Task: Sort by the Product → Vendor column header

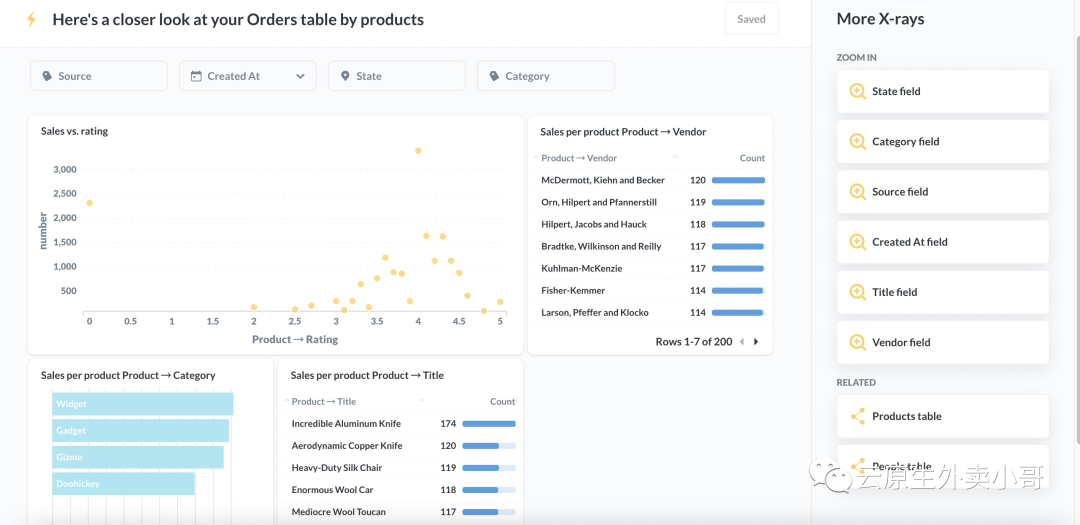Action: 579,158
